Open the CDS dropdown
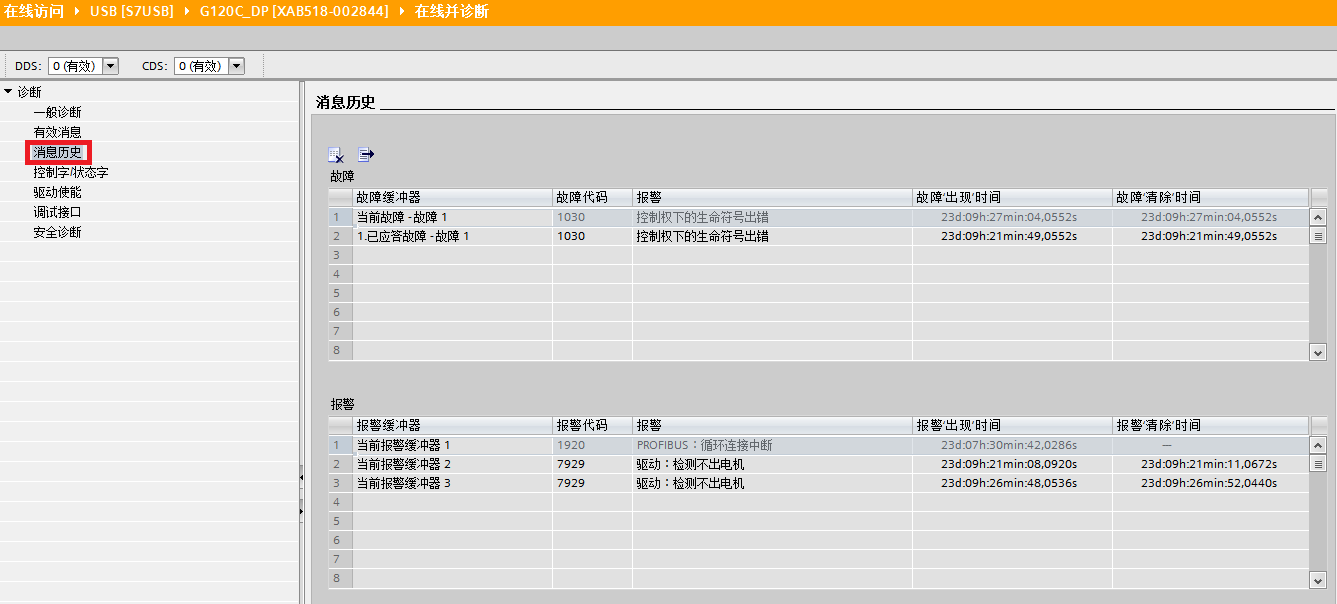Viewport: 1337px width, 604px height. [237, 66]
